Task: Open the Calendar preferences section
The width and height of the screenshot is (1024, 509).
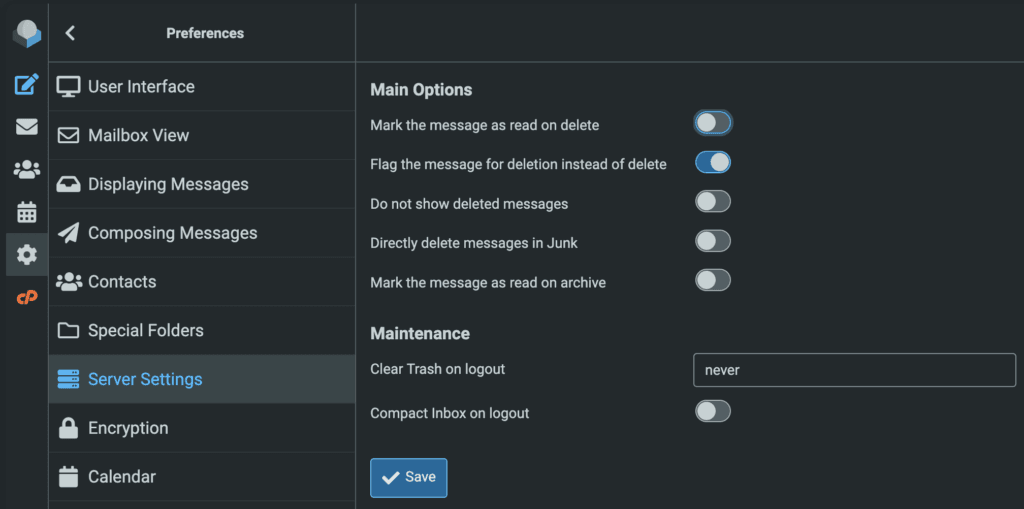Action: click(202, 476)
